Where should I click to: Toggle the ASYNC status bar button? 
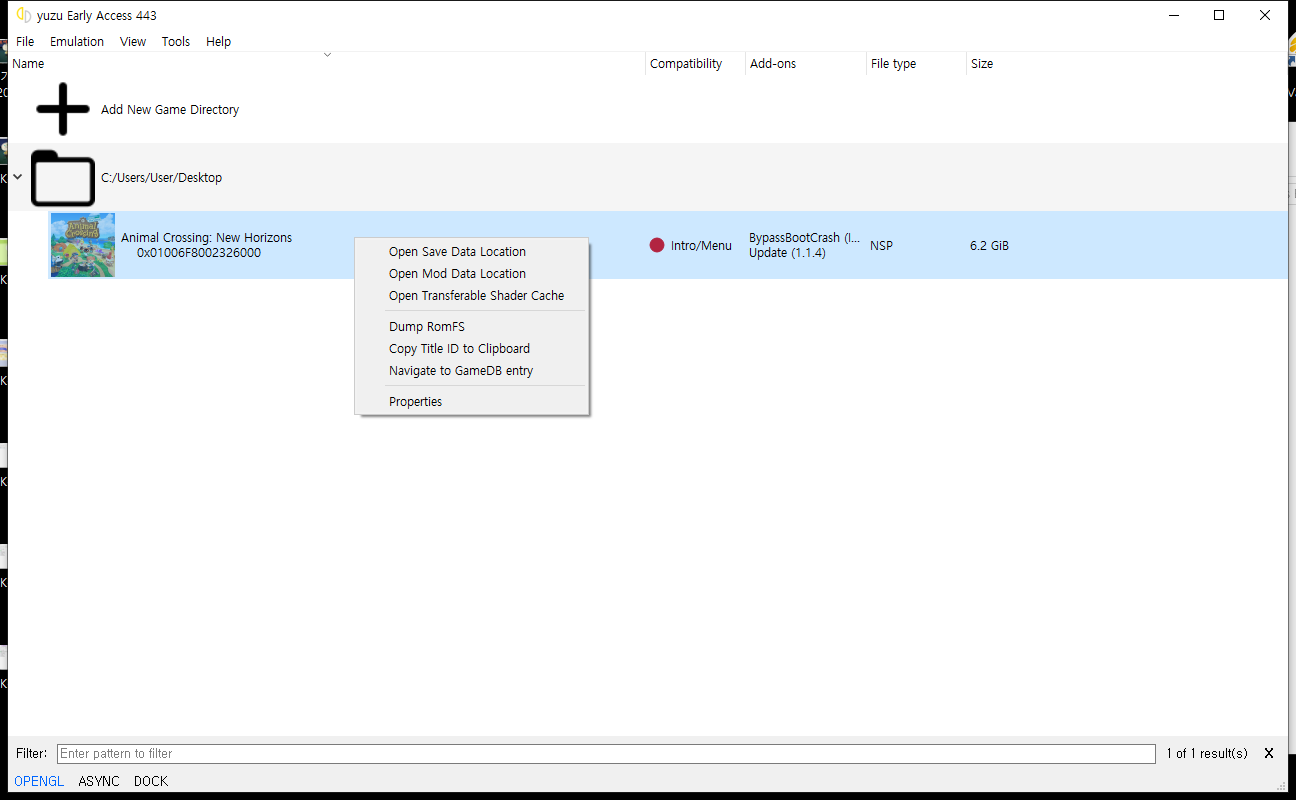(99, 781)
